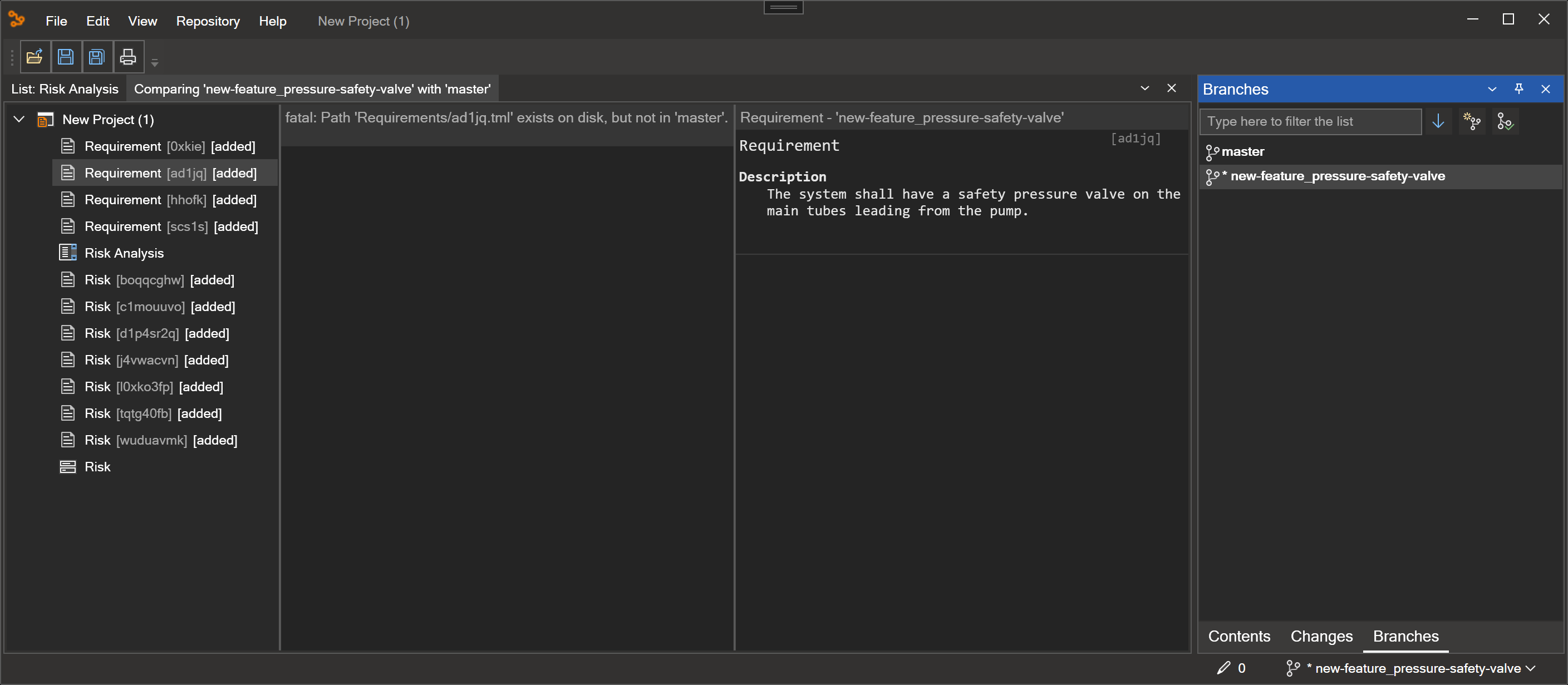This screenshot has width=1568, height=685.
Task: Click the merge branch icon
Action: pos(1505,122)
